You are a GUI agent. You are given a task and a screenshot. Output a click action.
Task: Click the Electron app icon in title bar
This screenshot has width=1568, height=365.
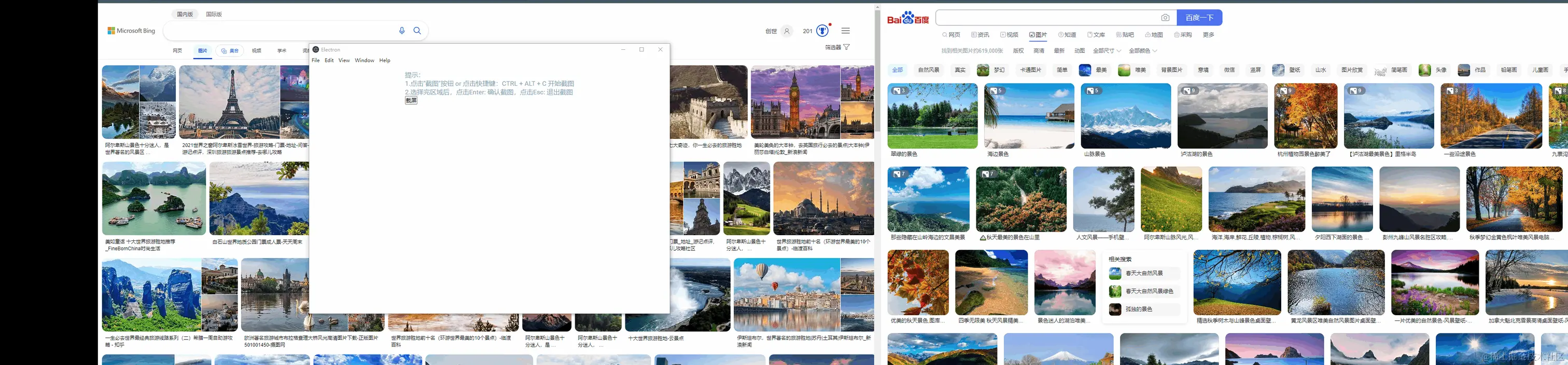[x=315, y=49]
